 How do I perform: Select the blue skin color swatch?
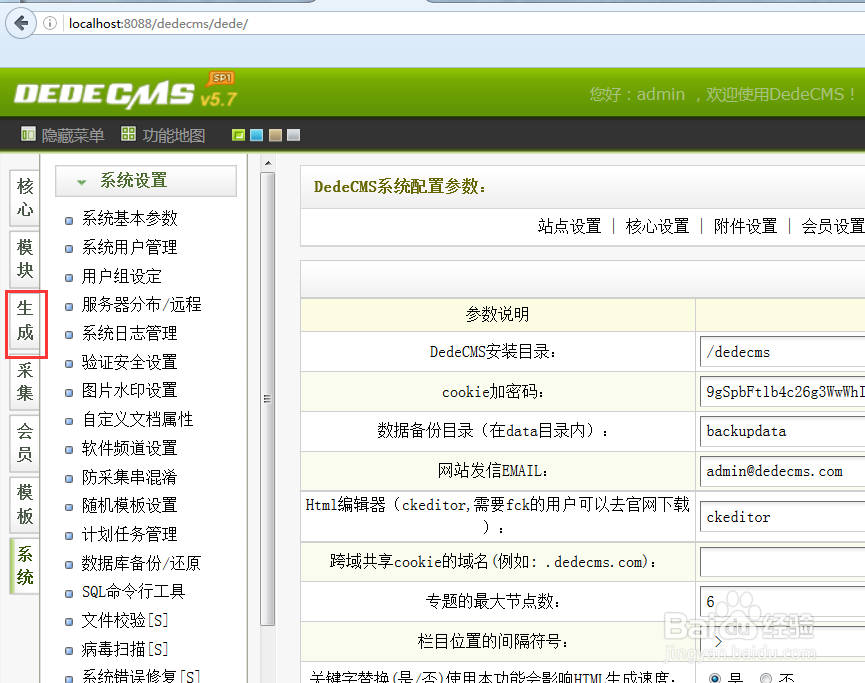click(257, 135)
